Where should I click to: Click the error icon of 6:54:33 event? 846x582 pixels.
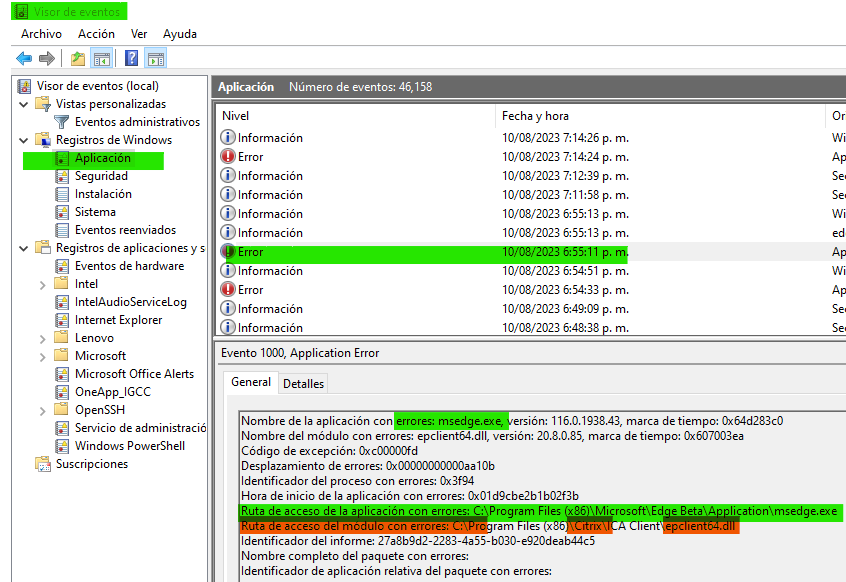(x=228, y=290)
